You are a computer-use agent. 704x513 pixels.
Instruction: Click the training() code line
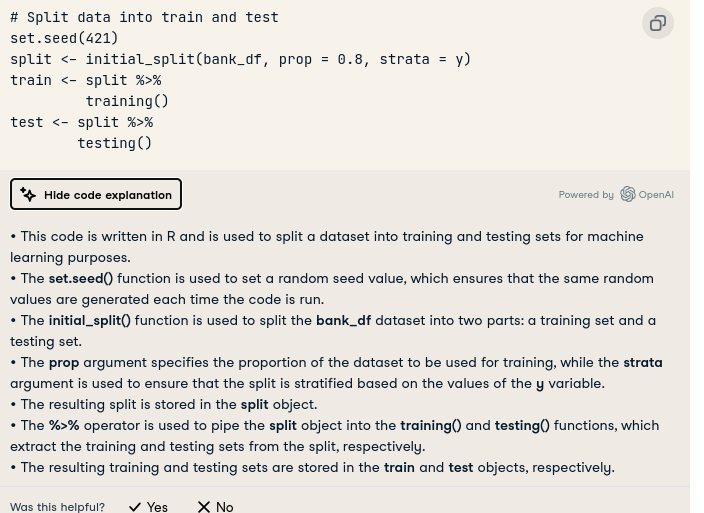coord(127,101)
